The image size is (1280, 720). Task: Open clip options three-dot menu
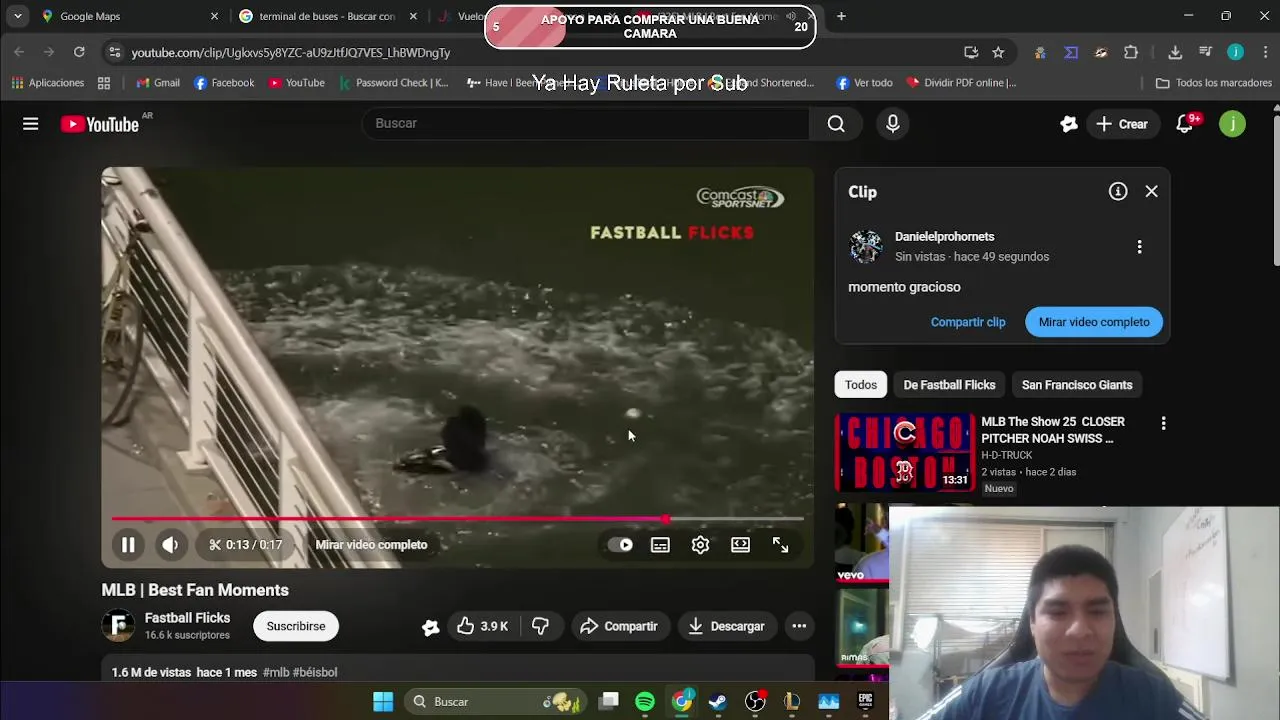click(x=1139, y=247)
